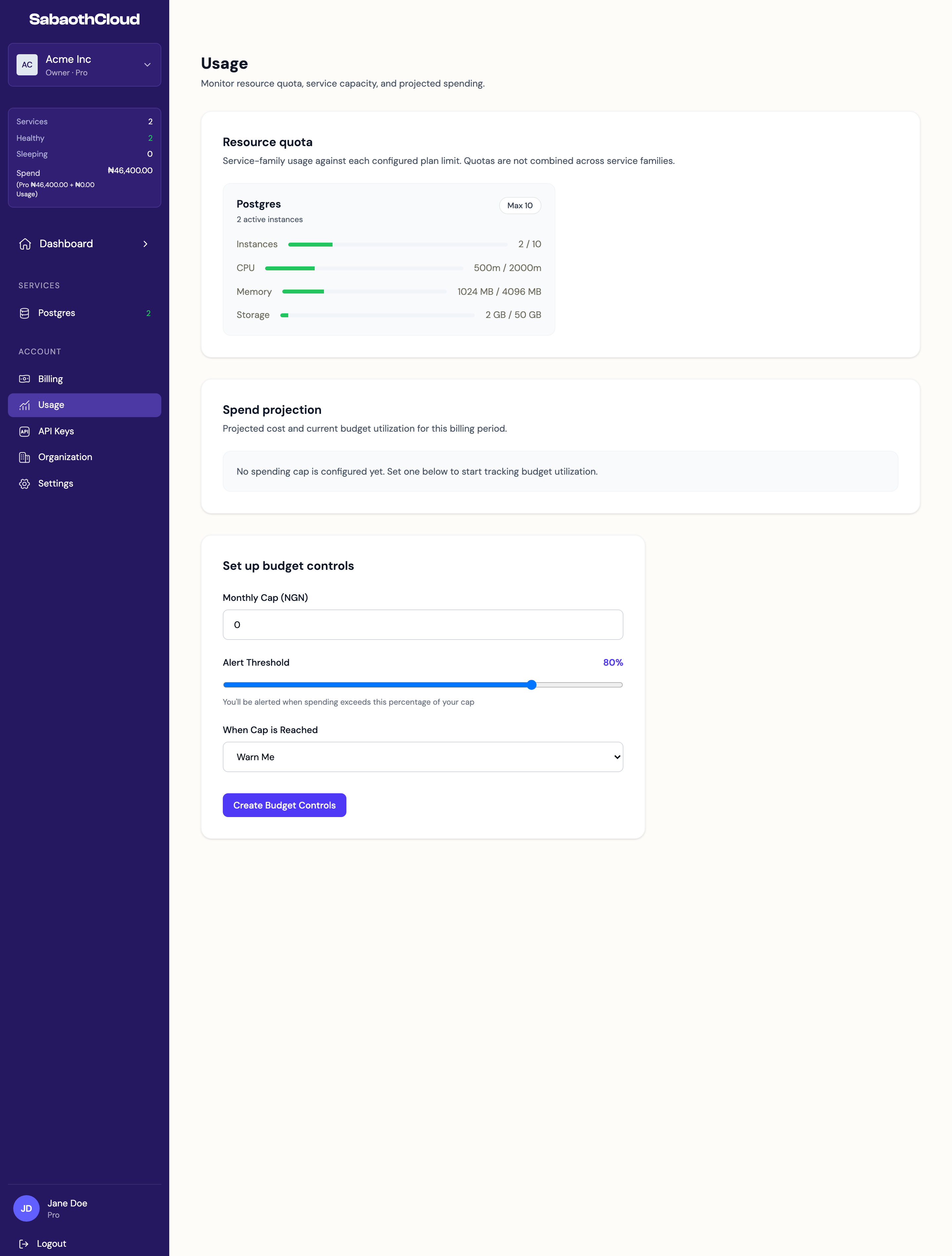Viewport: 952px width, 1256px height.
Task: Expand the Dashboard chevron arrow
Action: 145,244
